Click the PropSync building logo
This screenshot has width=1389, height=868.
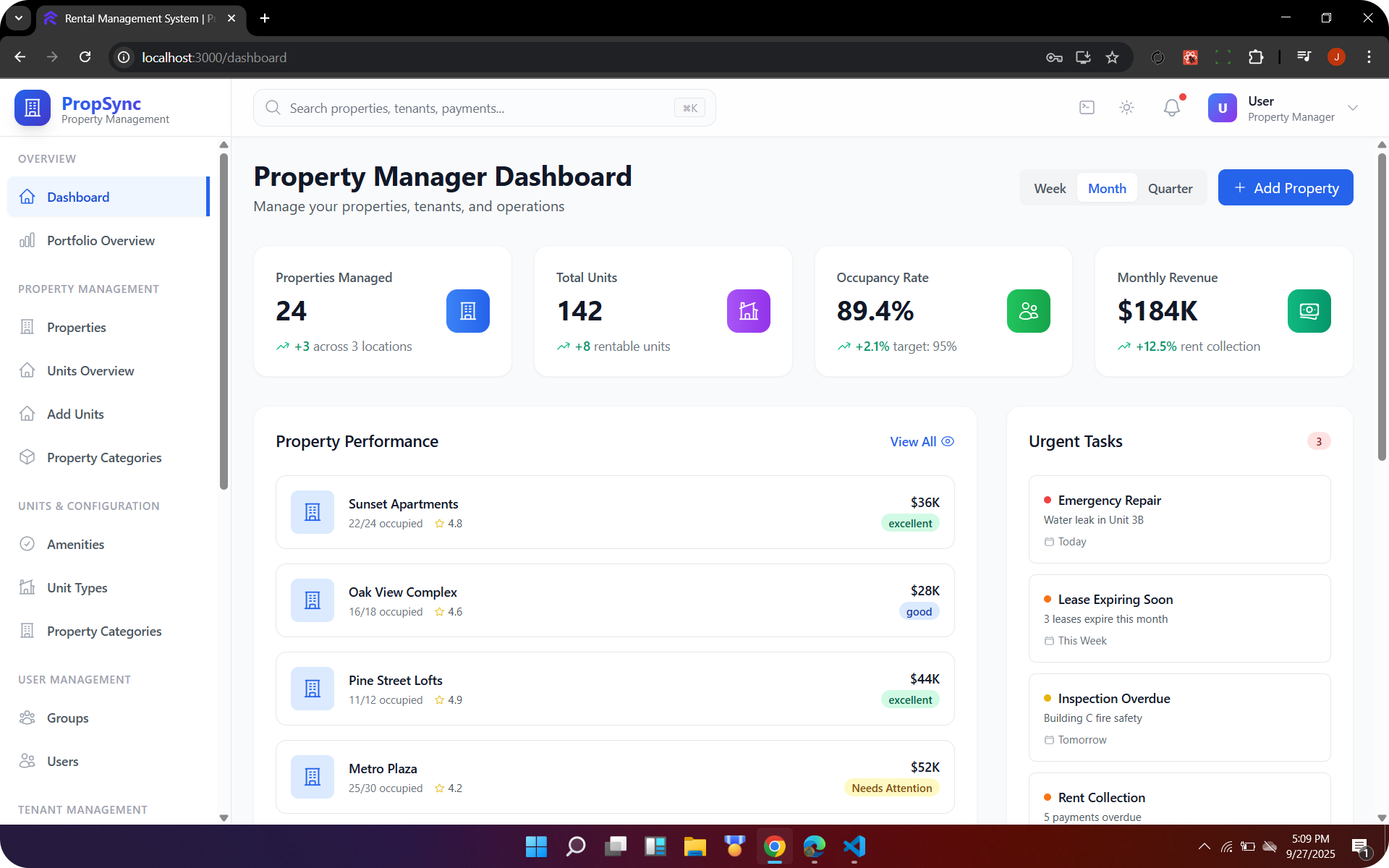pyautogui.click(x=33, y=108)
